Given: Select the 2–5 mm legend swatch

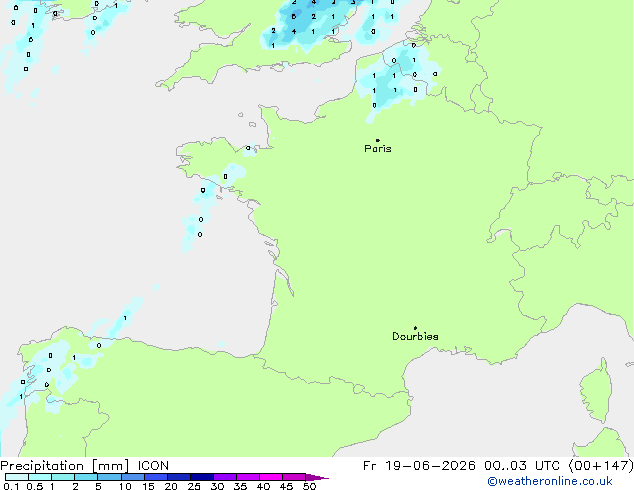Looking at the screenshot, I should pos(86,477).
